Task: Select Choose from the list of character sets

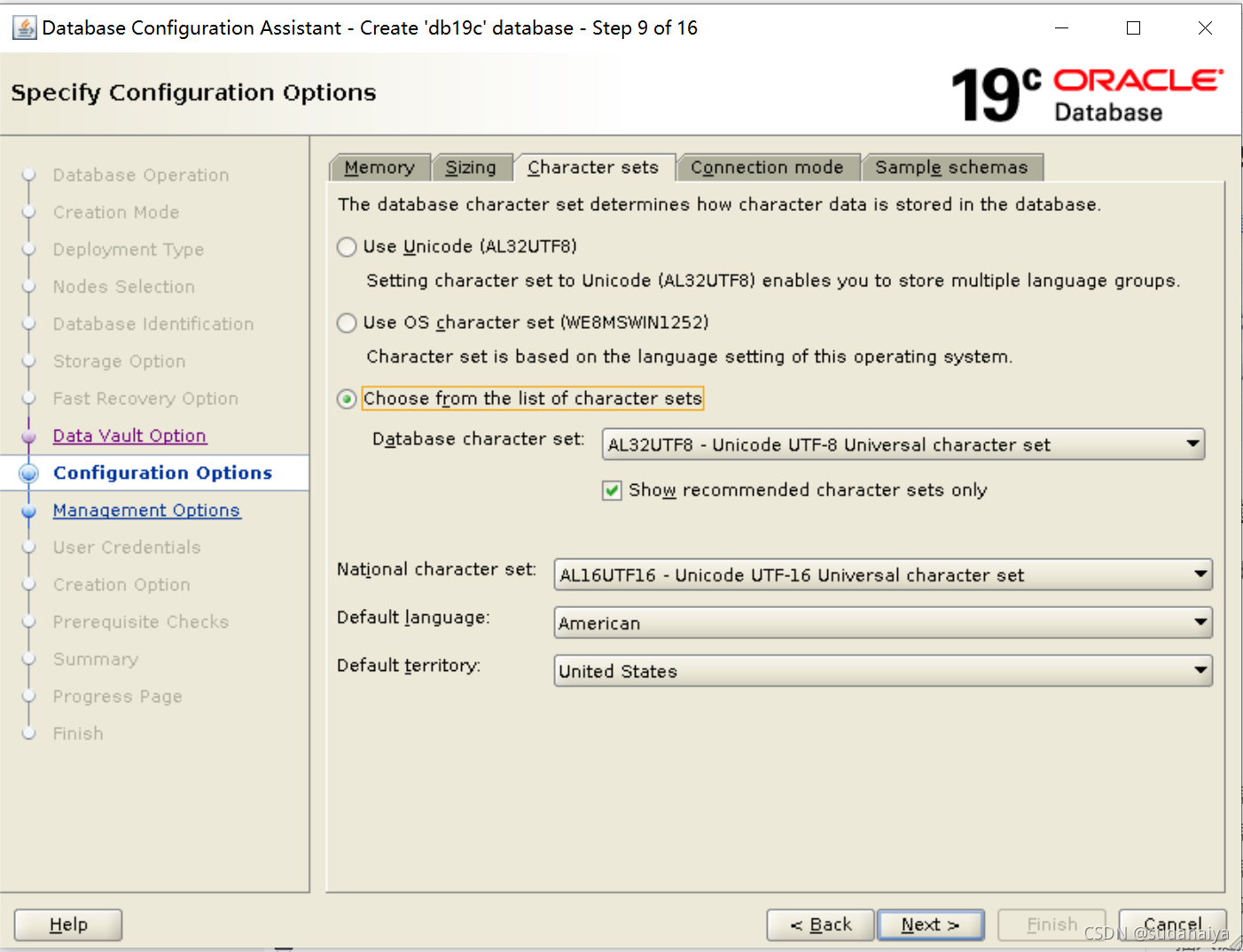Action: pyautogui.click(x=347, y=399)
